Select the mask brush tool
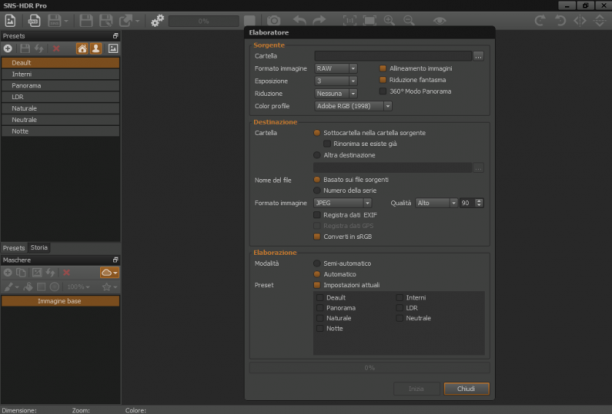 click(8, 287)
